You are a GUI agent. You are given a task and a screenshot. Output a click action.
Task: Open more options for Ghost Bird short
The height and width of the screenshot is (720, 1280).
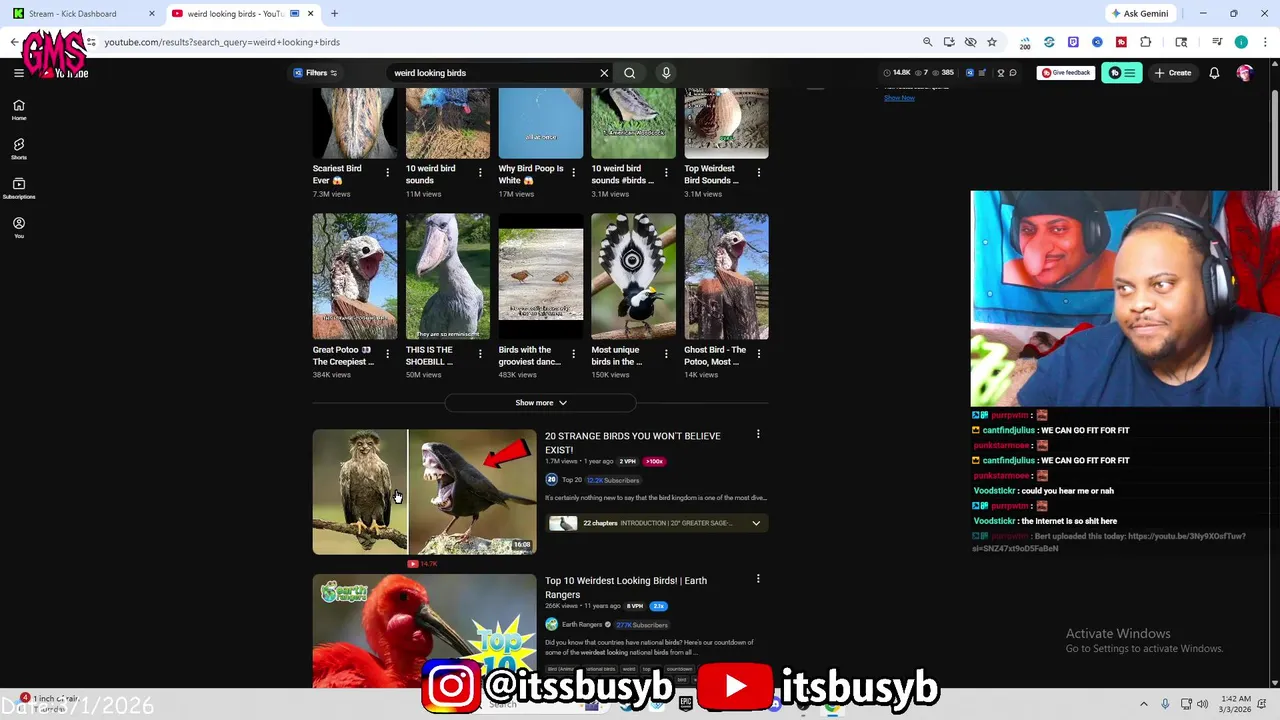click(759, 354)
